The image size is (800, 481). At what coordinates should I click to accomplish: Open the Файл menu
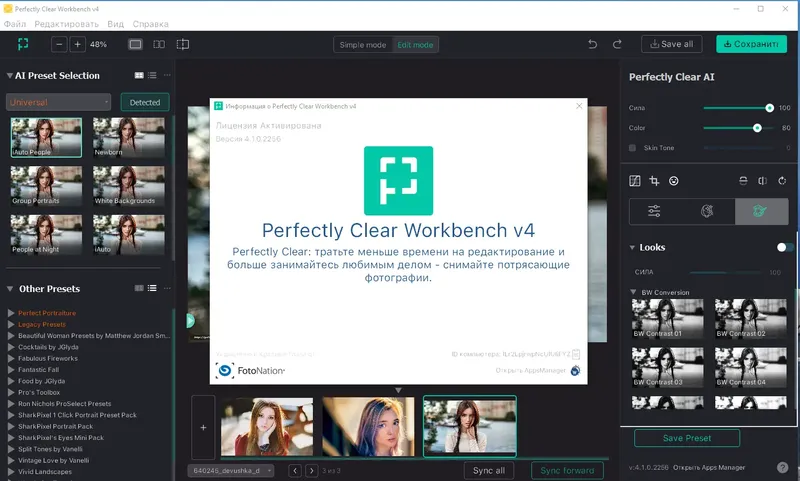tap(15, 24)
